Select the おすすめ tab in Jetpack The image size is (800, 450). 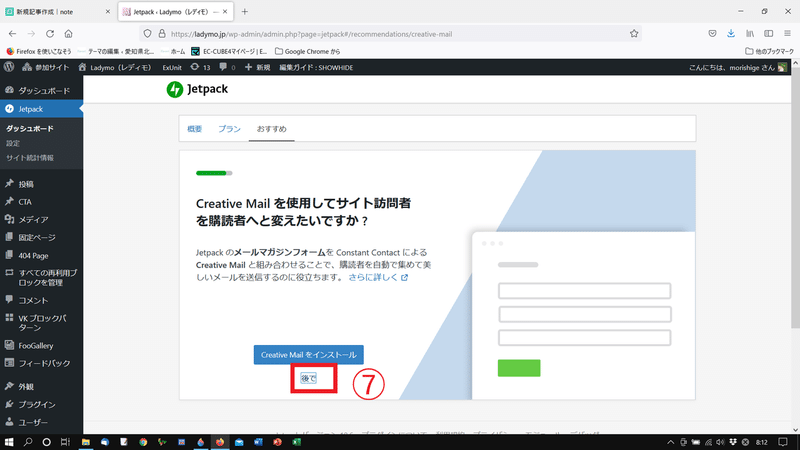pyautogui.click(x=271, y=129)
